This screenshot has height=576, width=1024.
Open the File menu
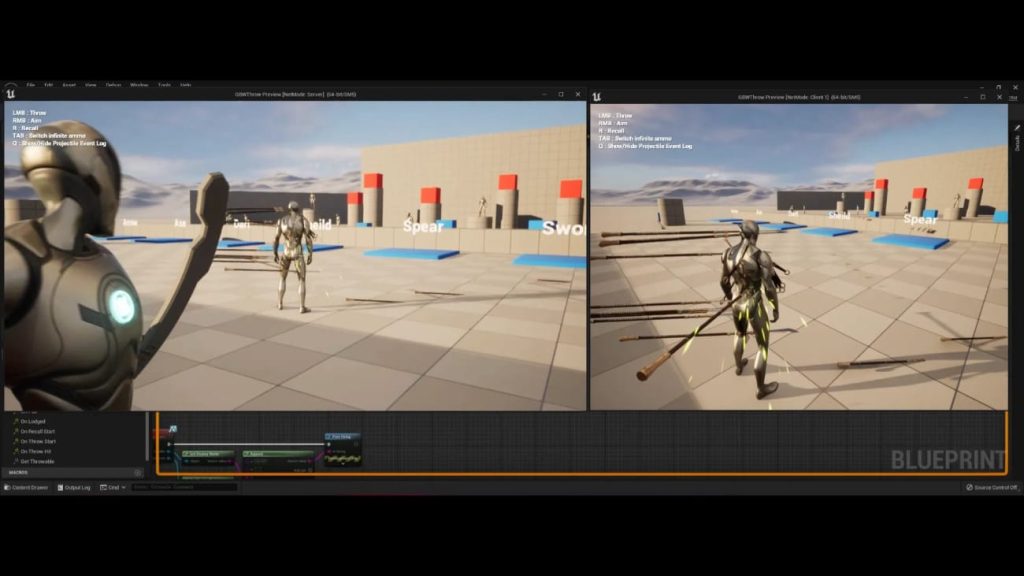(31, 85)
